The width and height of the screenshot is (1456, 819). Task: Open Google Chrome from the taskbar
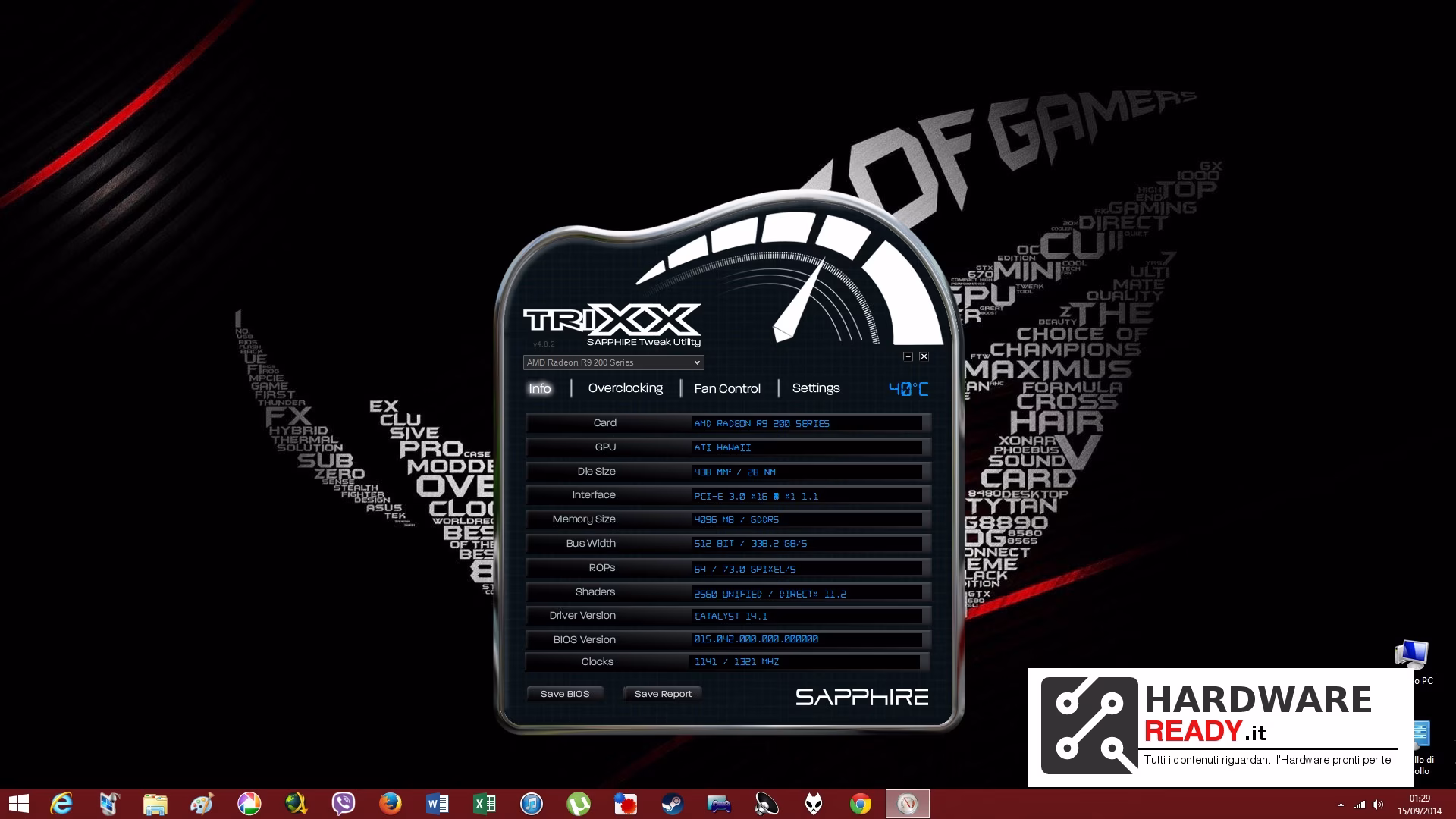coord(861,804)
